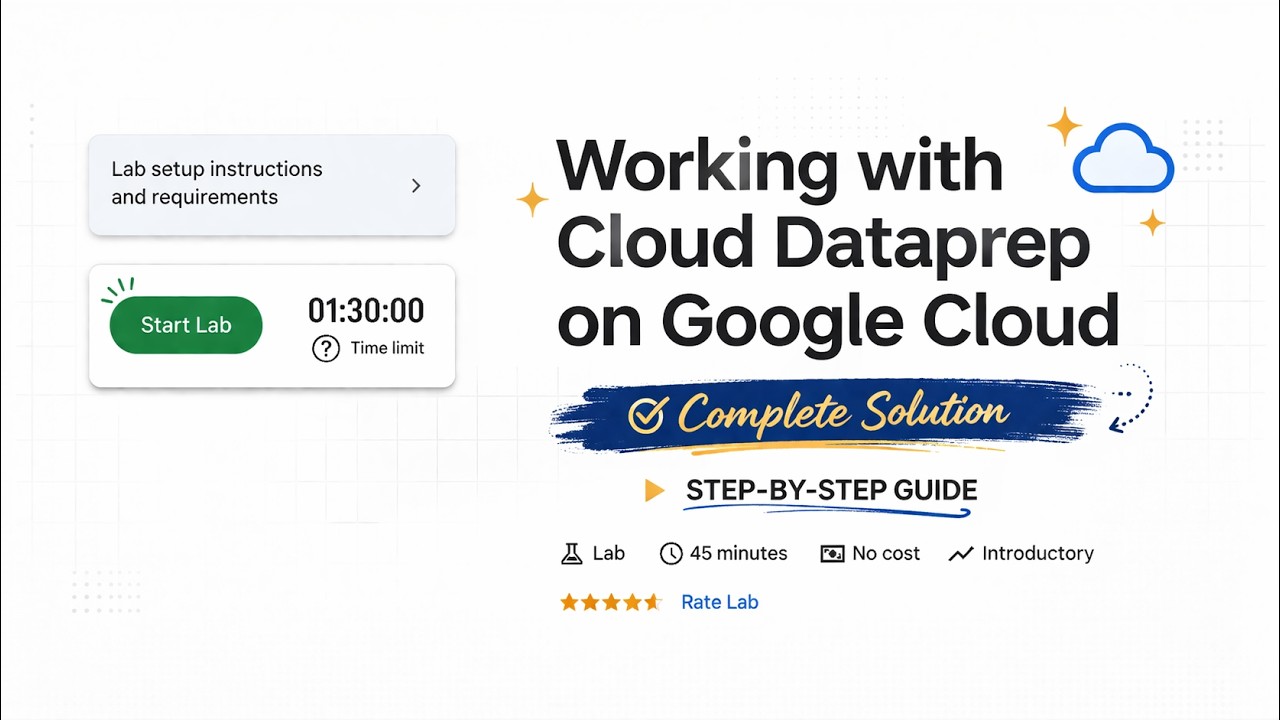Click the flask Lab icon

(572, 553)
